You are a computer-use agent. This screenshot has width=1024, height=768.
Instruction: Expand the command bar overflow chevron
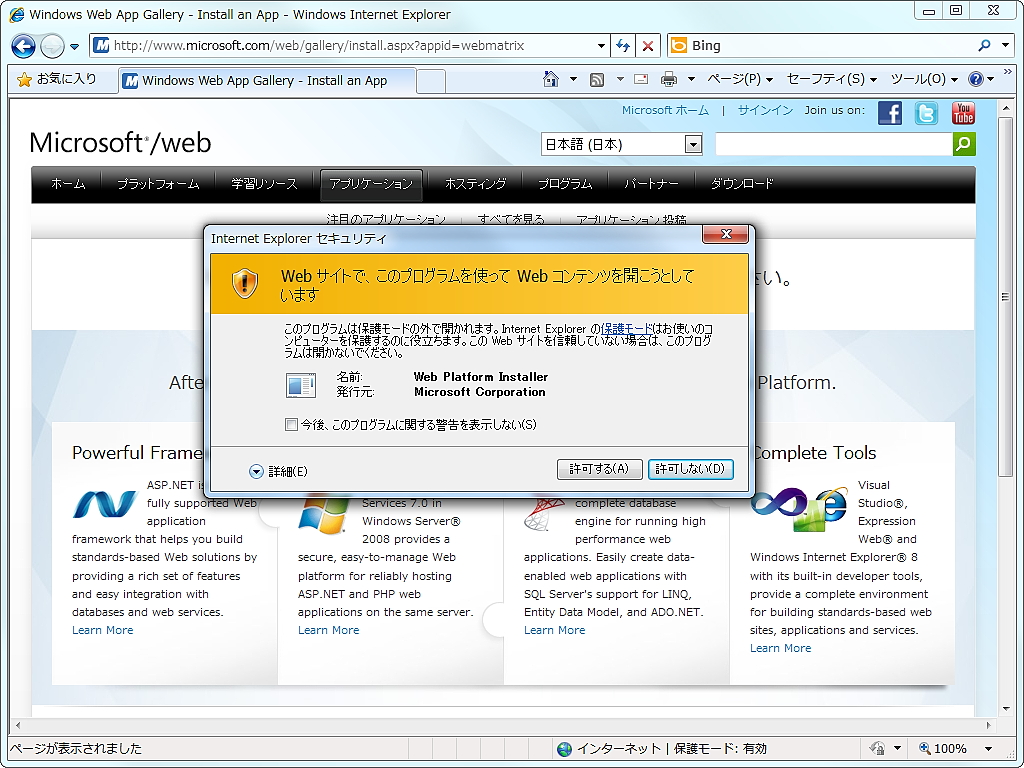point(1007,72)
